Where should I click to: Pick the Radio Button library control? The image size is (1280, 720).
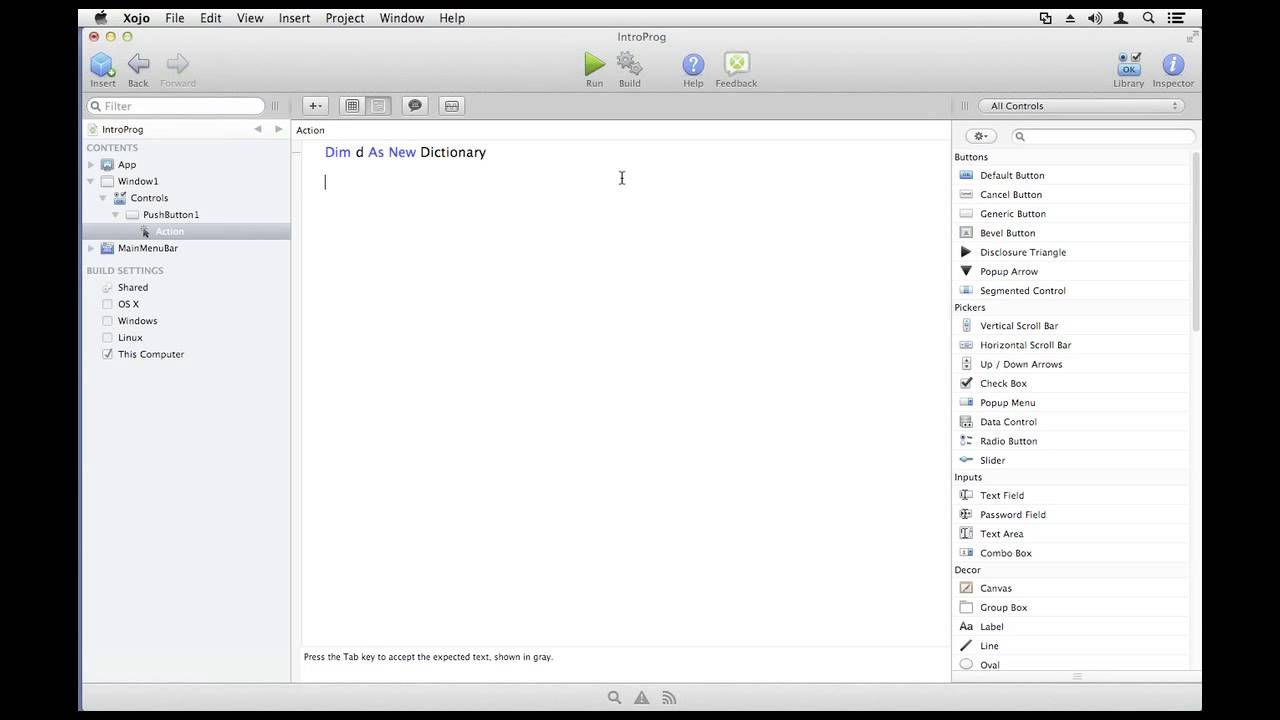point(1008,441)
